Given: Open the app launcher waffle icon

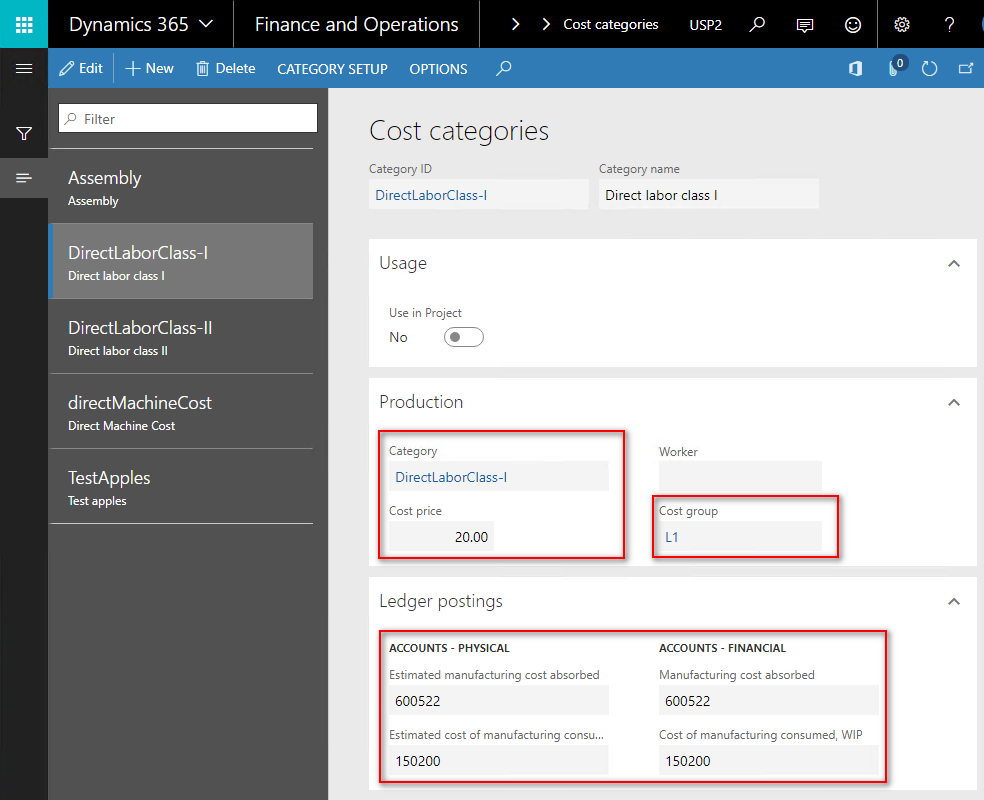Looking at the screenshot, I should click(x=24, y=24).
